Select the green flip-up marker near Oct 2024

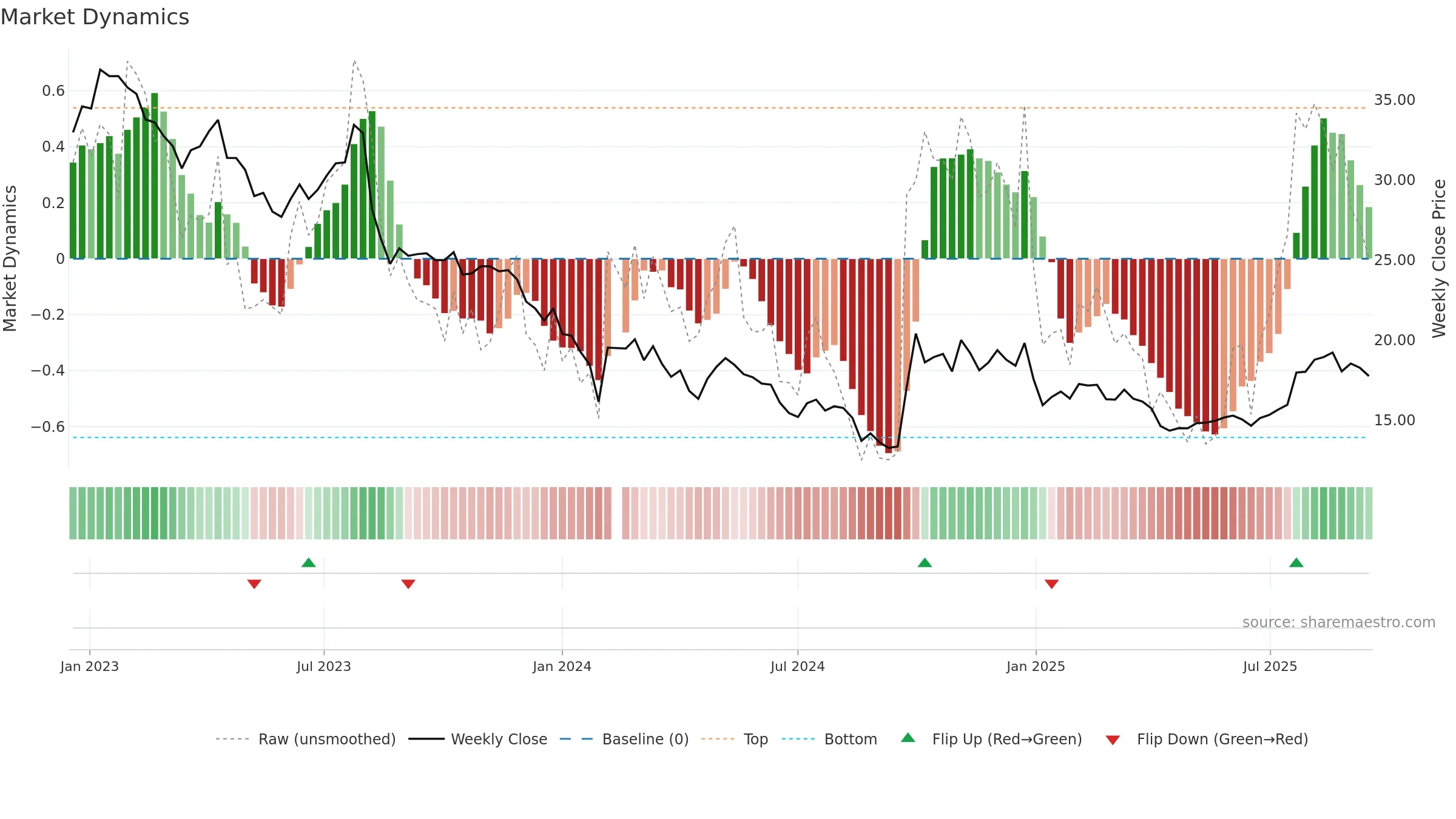pos(925,562)
